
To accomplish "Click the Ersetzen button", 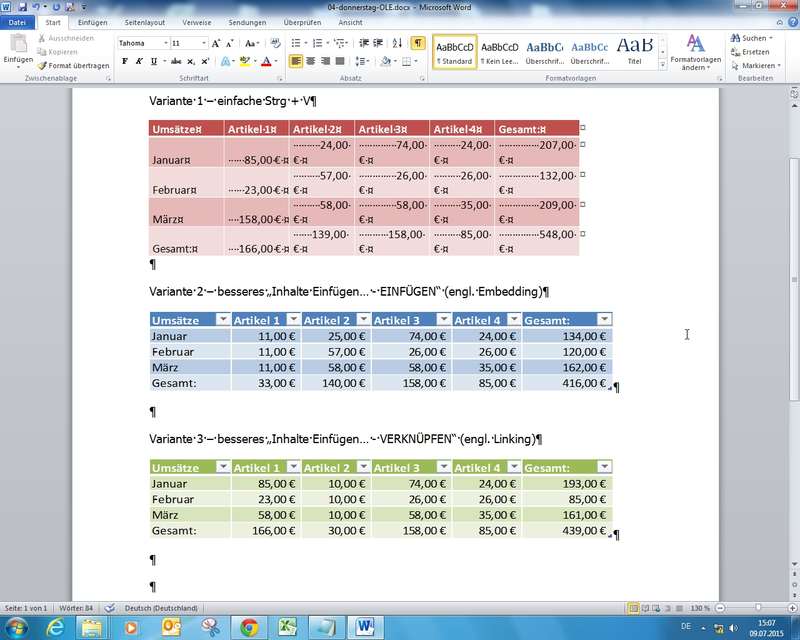I will 755,52.
